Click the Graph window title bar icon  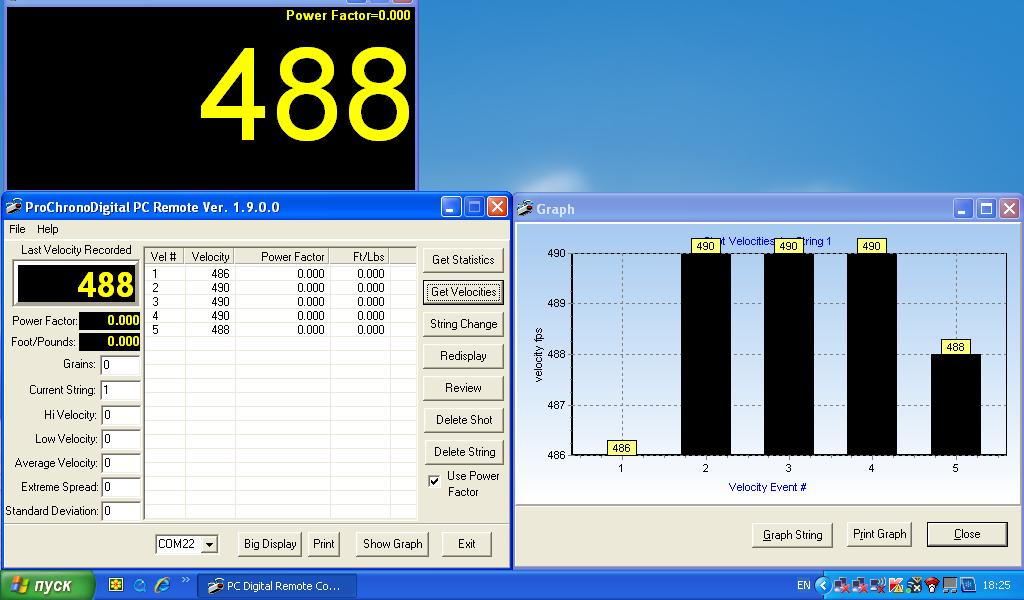tap(525, 209)
